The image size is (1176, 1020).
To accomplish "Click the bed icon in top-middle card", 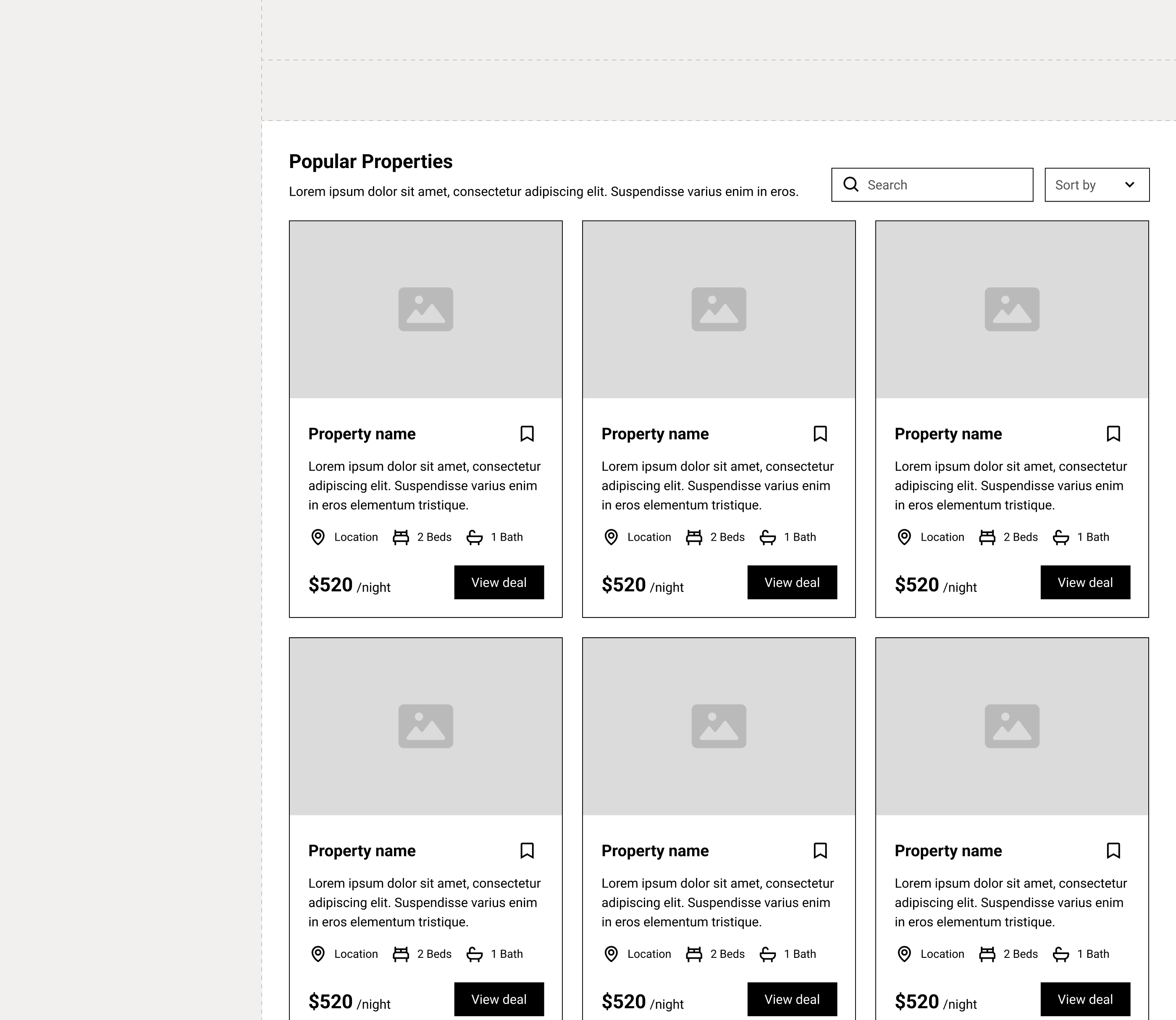I will coord(693,537).
